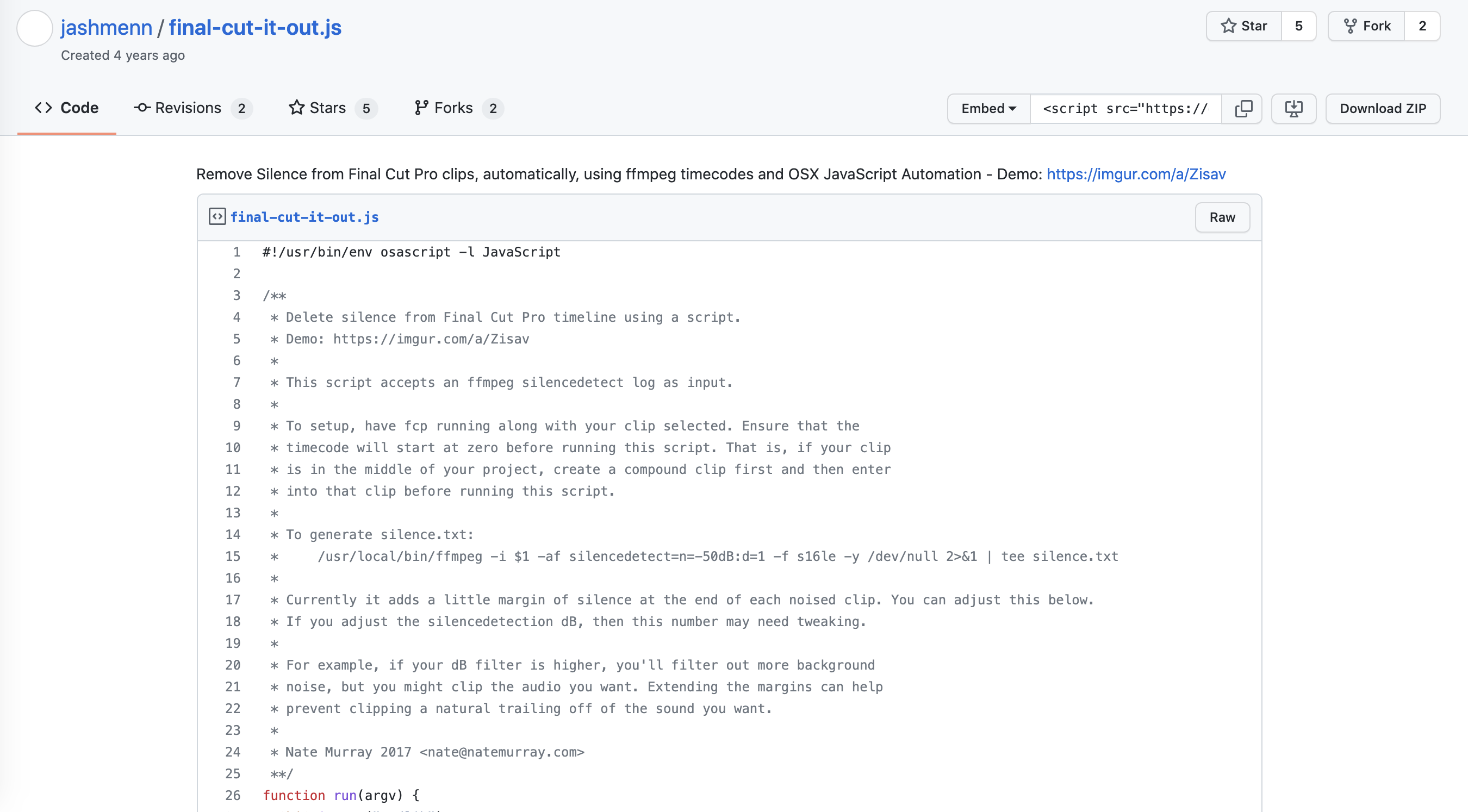
Task: Click the file code icon beside final-cut-it-out.js
Action: 217,216
